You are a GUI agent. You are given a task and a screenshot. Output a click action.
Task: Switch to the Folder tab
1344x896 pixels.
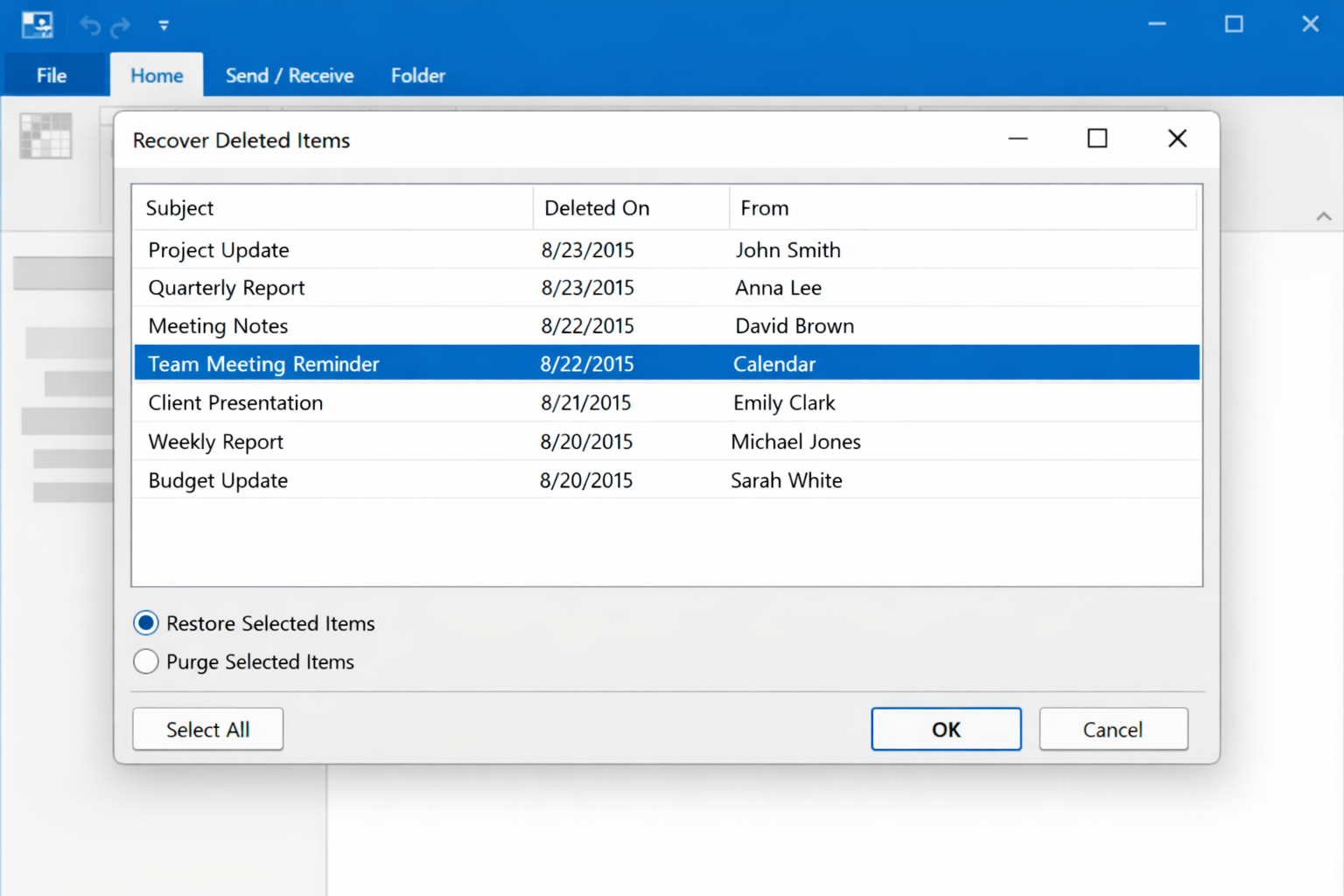[x=417, y=75]
